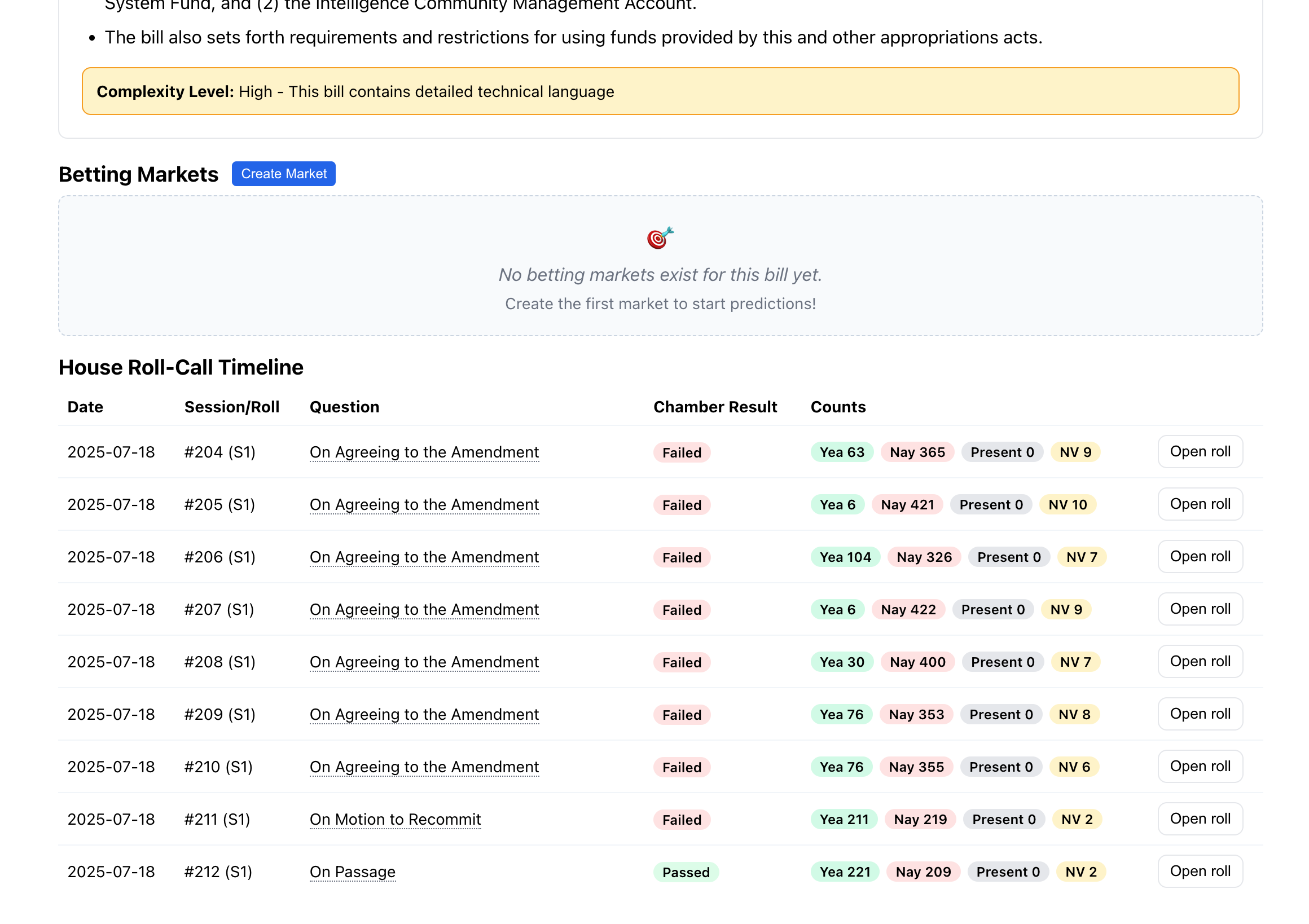The width and height of the screenshot is (1309, 924).
Task: Click the Create Market button
Action: [x=283, y=174]
